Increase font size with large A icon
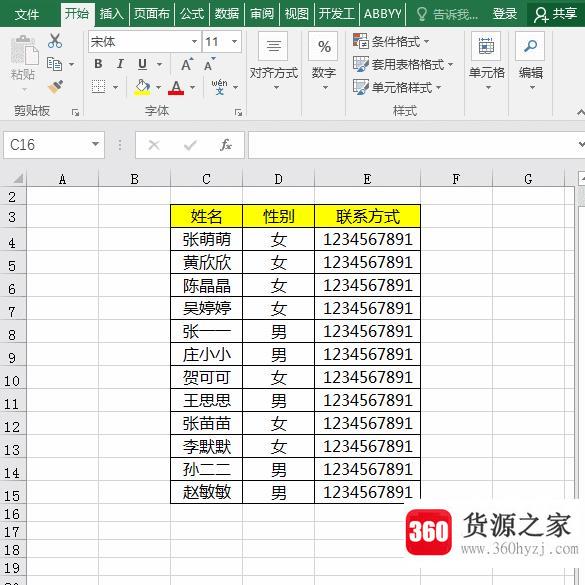Viewport: 585px width, 585px height. click(187, 64)
